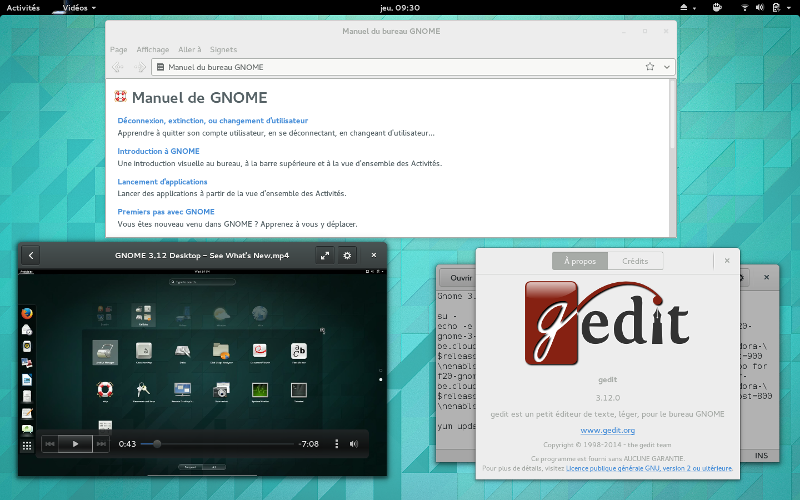
Task: Click the video seek slider
Action: [x=217, y=444]
